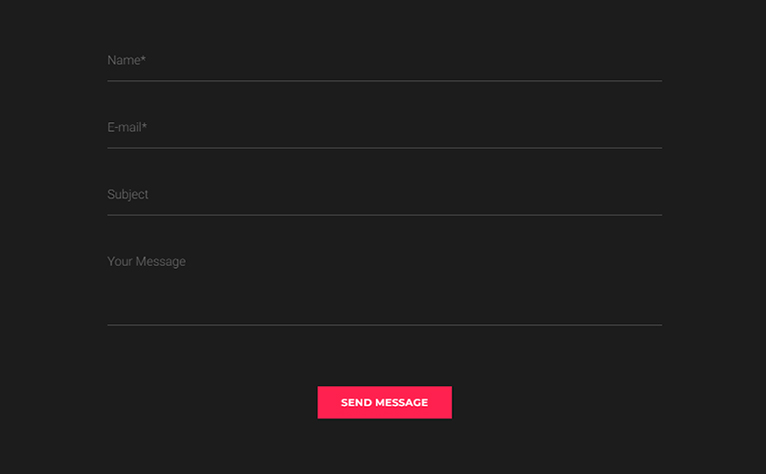The height and width of the screenshot is (474, 766).
Task: Select the Subject input field
Action: (384, 195)
